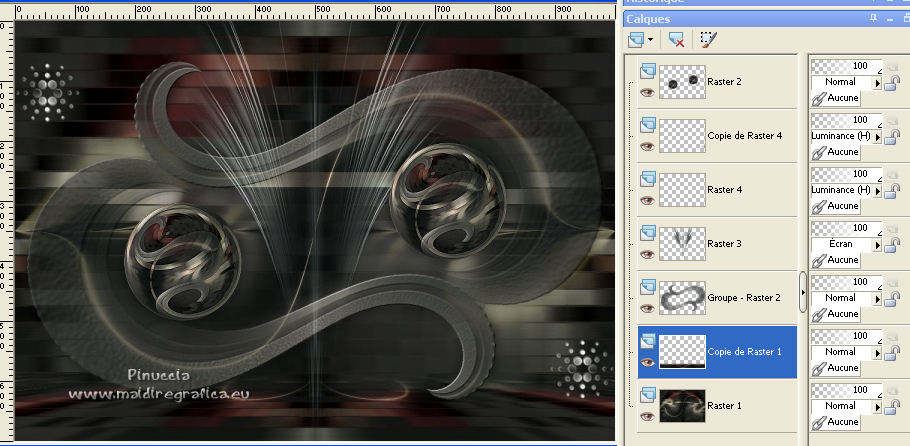This screenshot has width=910, height=446.
Task: Pin the Calques panel with pushpin icon
Action: coord(873,19)
